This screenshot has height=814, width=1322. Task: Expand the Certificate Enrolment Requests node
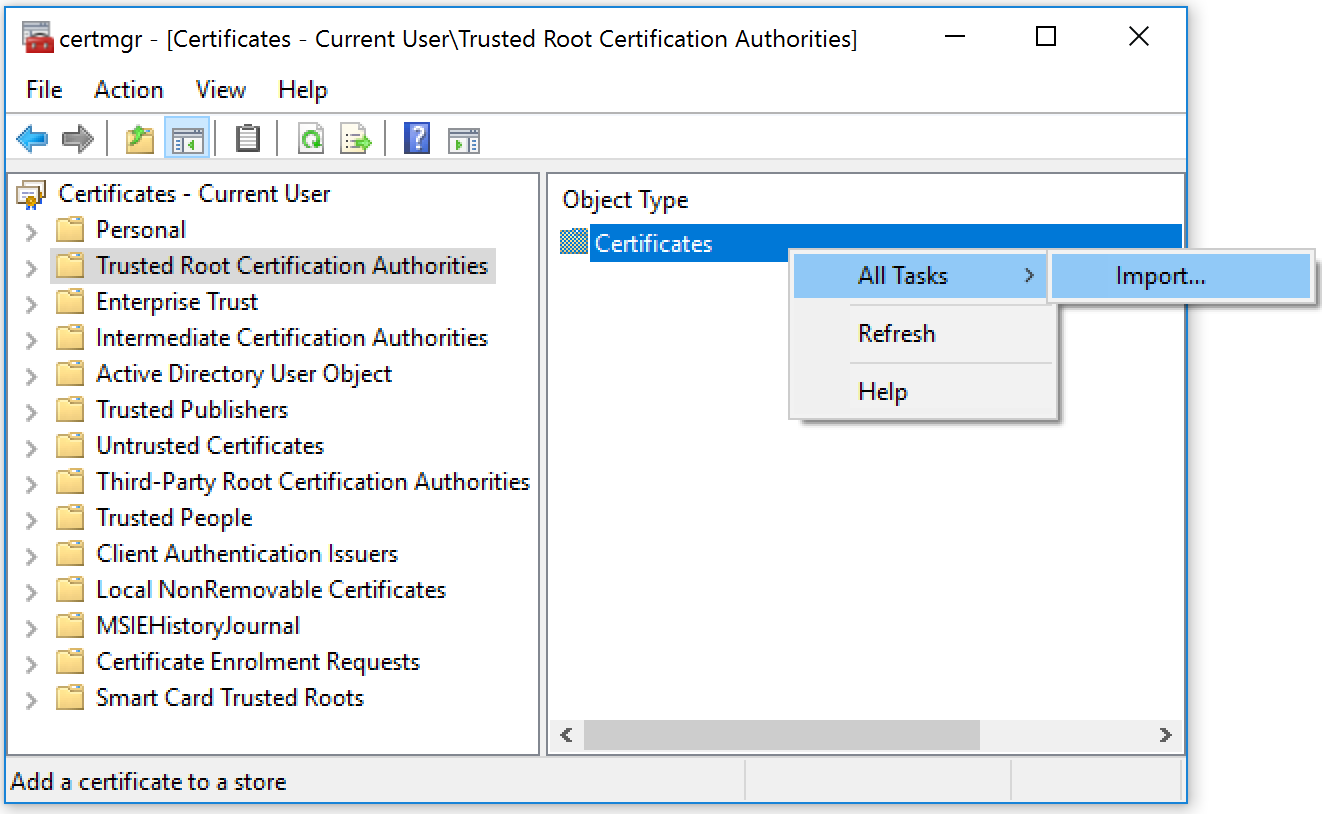coord(31,664)
